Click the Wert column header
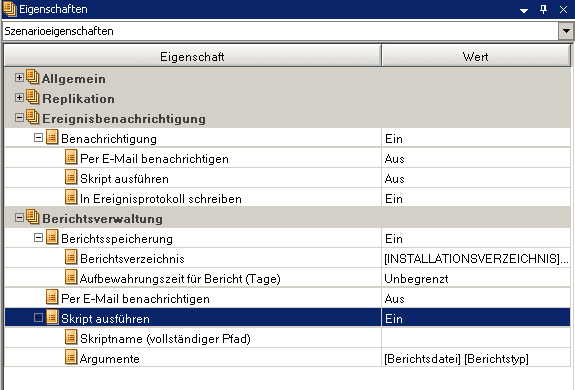 pos(476,56)
